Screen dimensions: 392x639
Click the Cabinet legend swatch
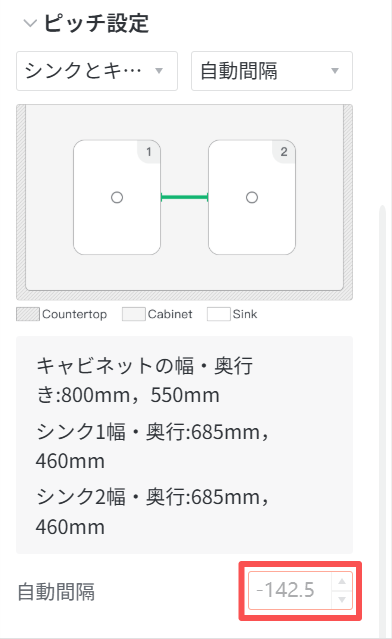pos(134,314)
